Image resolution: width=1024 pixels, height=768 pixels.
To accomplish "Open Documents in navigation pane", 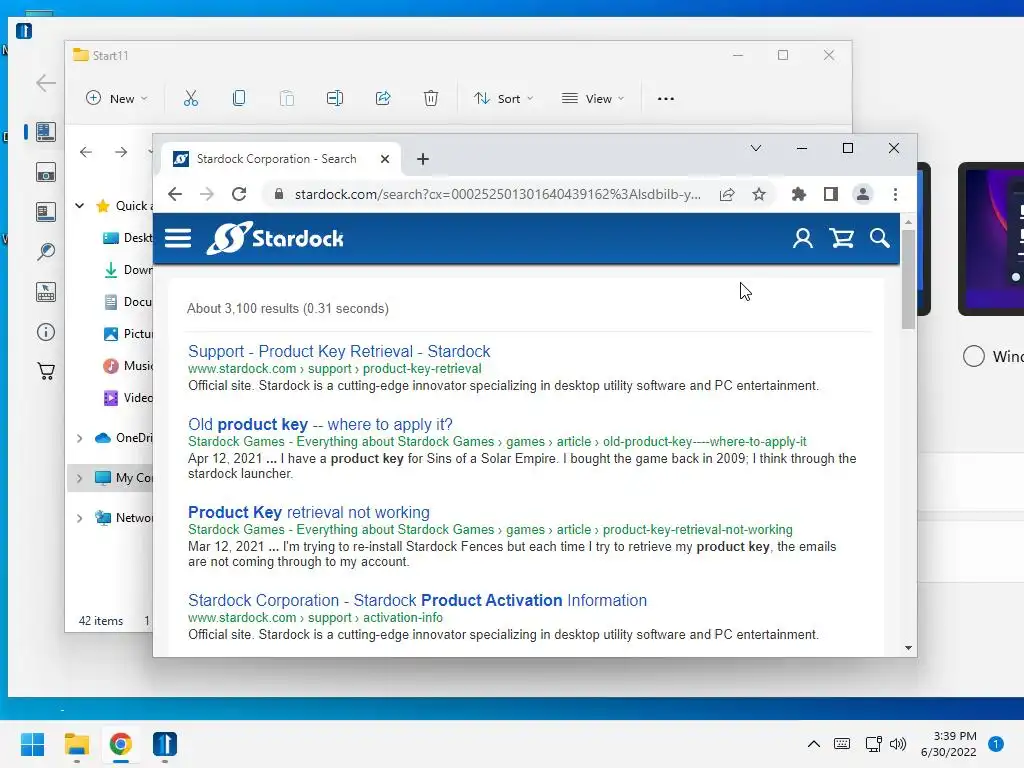I will click(x=128, y=302).
